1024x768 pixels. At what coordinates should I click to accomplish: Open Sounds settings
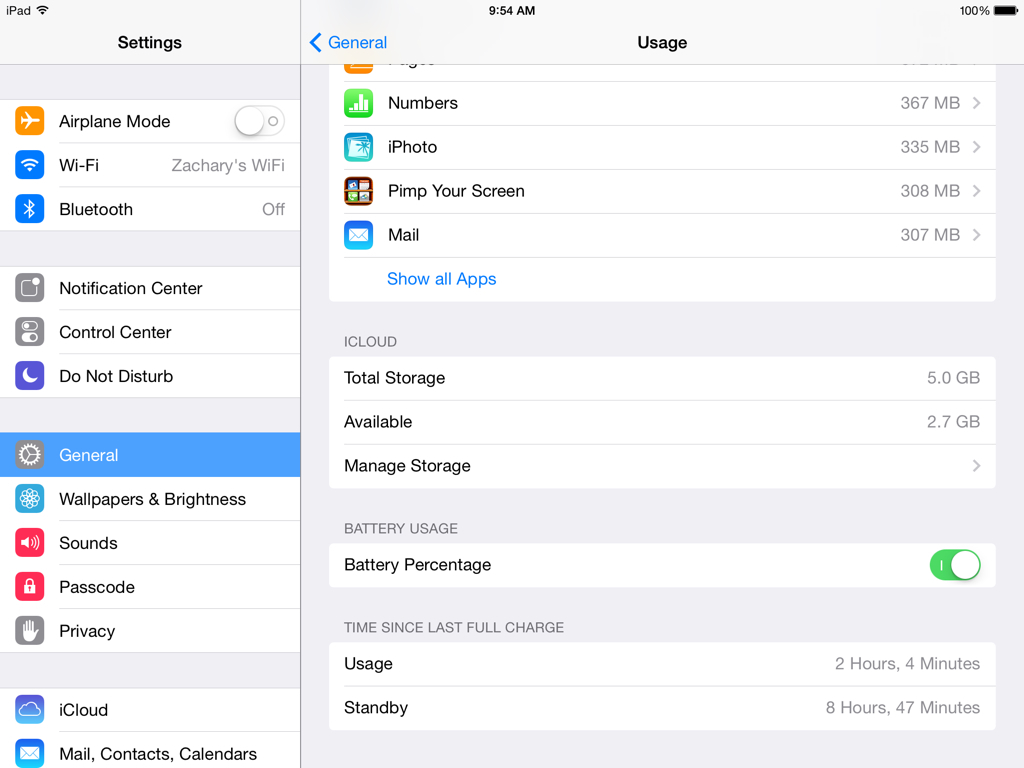[150, 543]
